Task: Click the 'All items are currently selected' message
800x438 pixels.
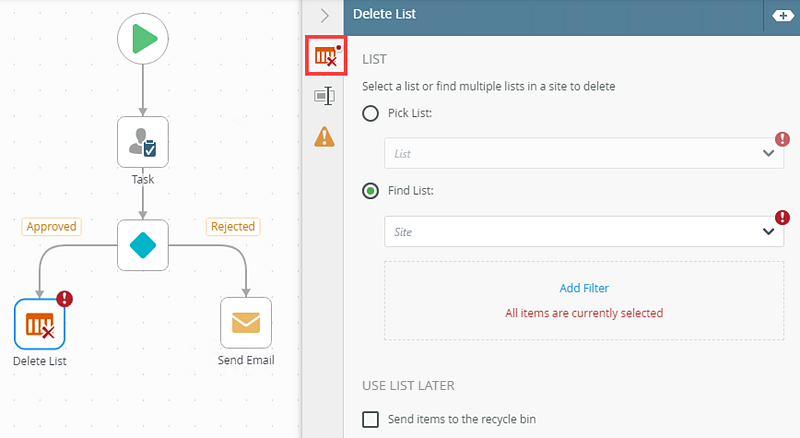Action: pyautogui.click(x=584, y=313)
